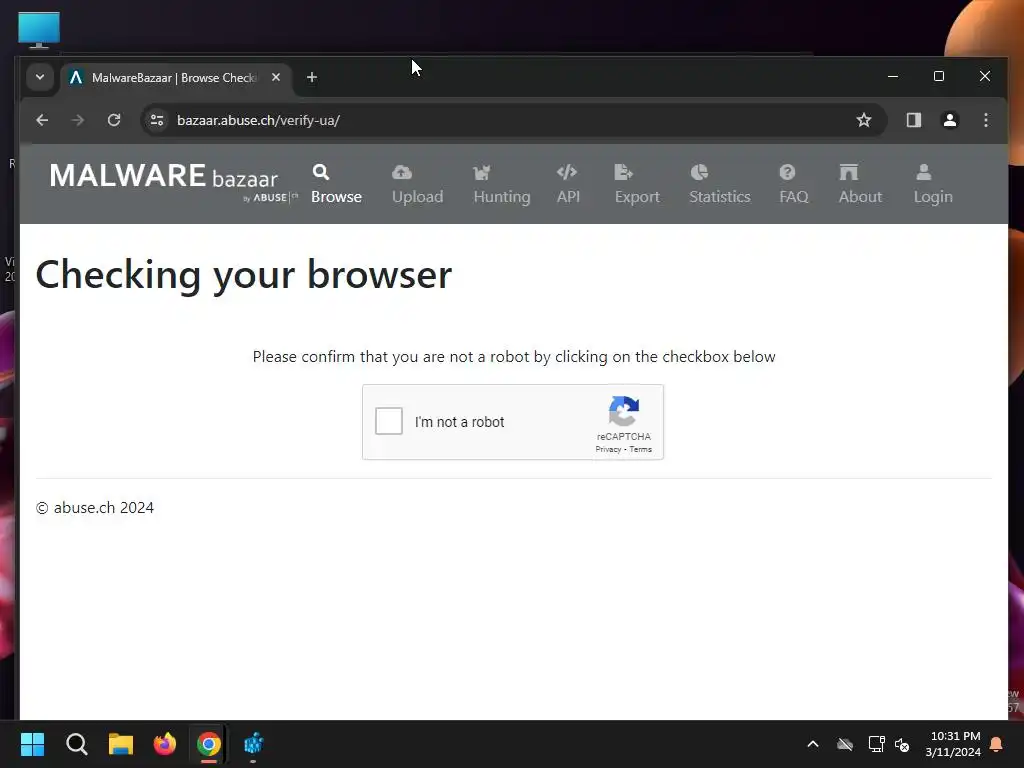Open Chrome three-dot menu
This screenshot has width=1024, height=768.
985,120
